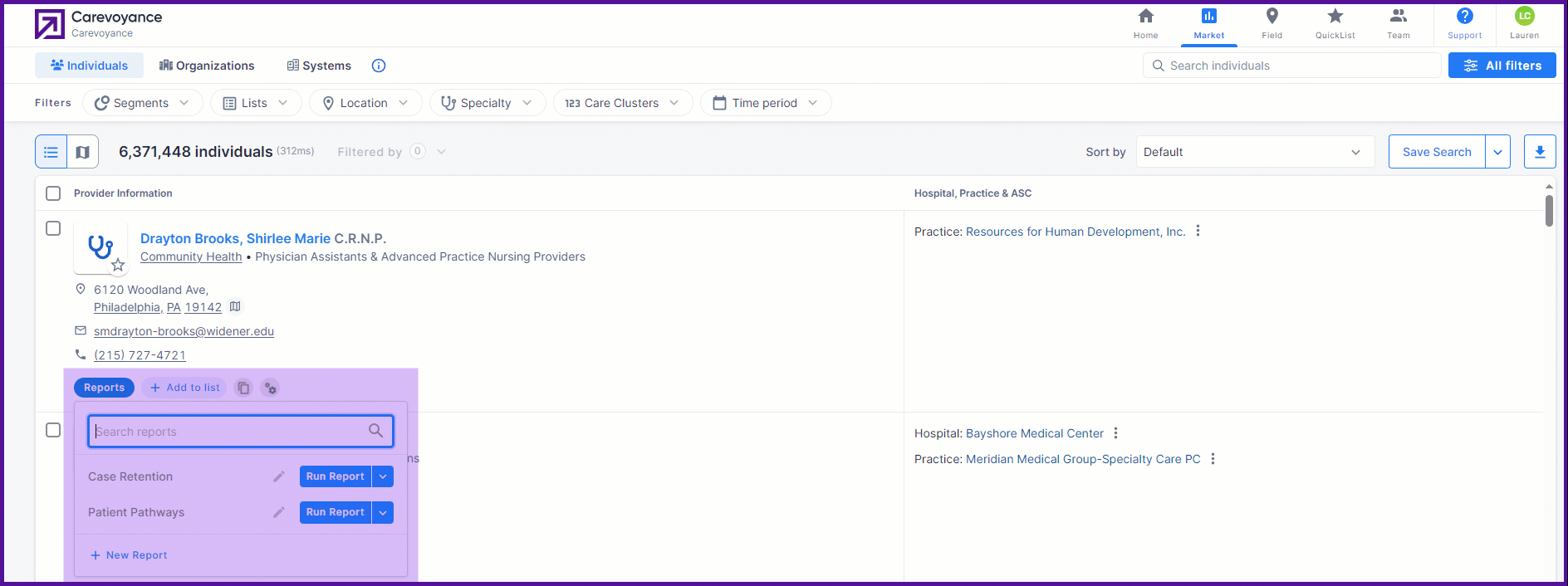The image size is (1568, 586).
Task: Open the Field map pin section
Action: pyautogui.click(x=1272, y=24)
